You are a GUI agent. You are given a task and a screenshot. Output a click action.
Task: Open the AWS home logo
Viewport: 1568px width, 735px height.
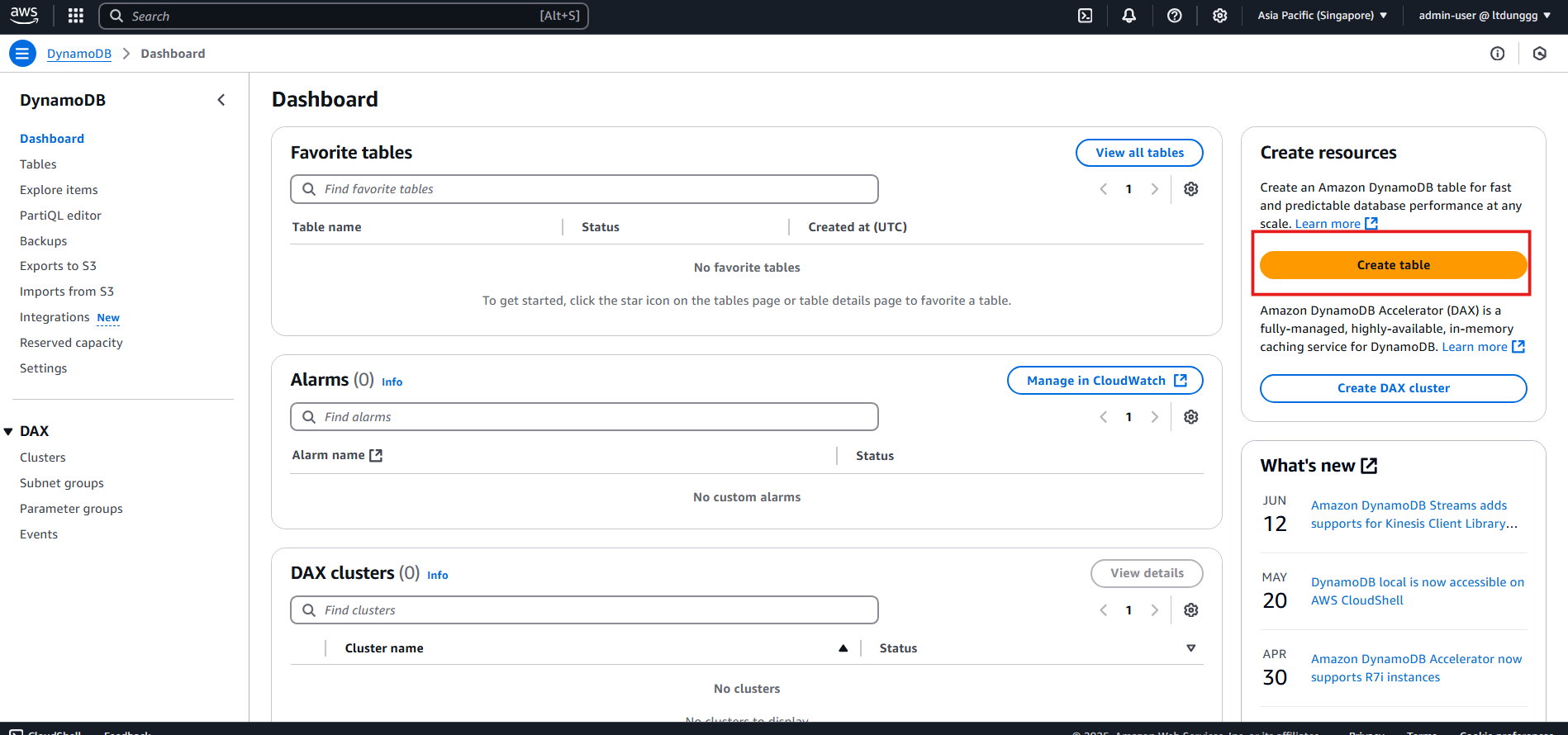(x=24, y=15)
